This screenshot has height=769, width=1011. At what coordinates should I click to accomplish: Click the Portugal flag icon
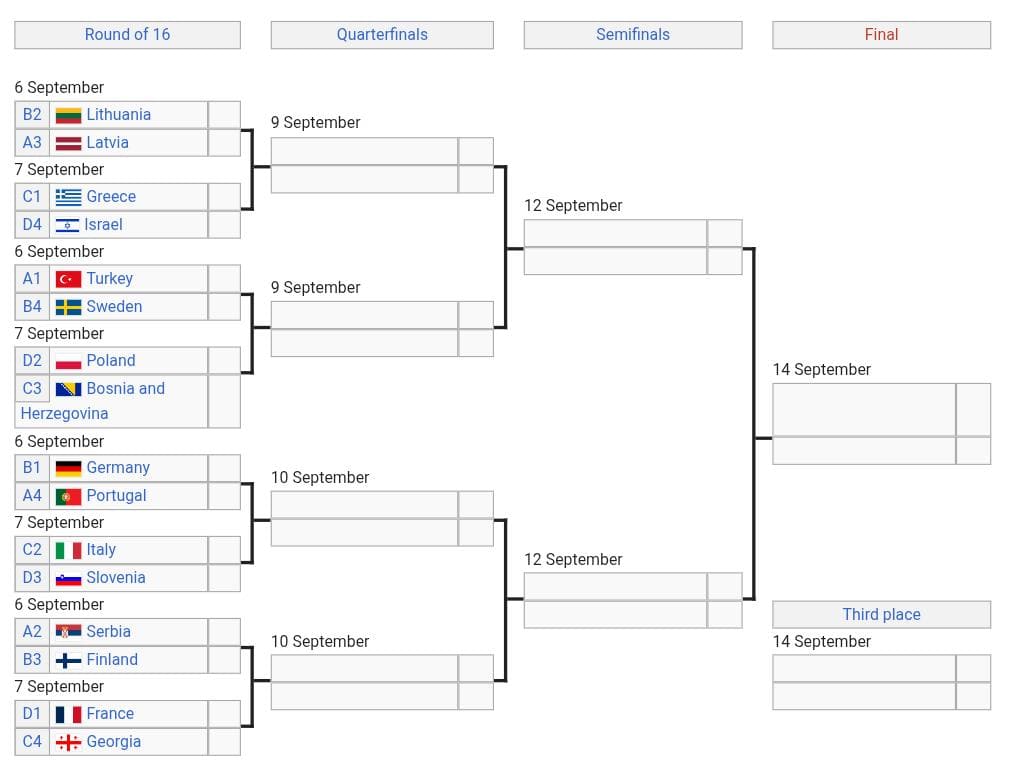(68, 496)
